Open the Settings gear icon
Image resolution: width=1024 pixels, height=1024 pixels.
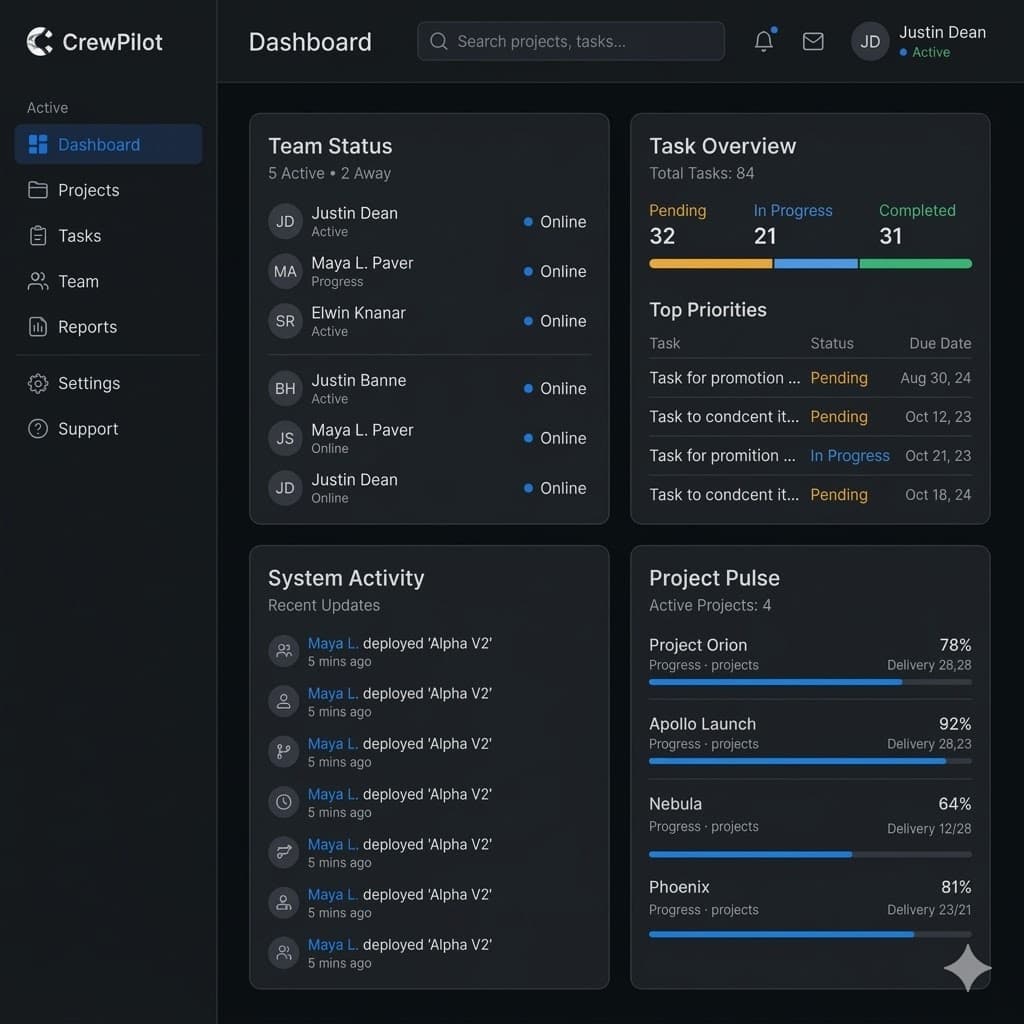[38, 383]
